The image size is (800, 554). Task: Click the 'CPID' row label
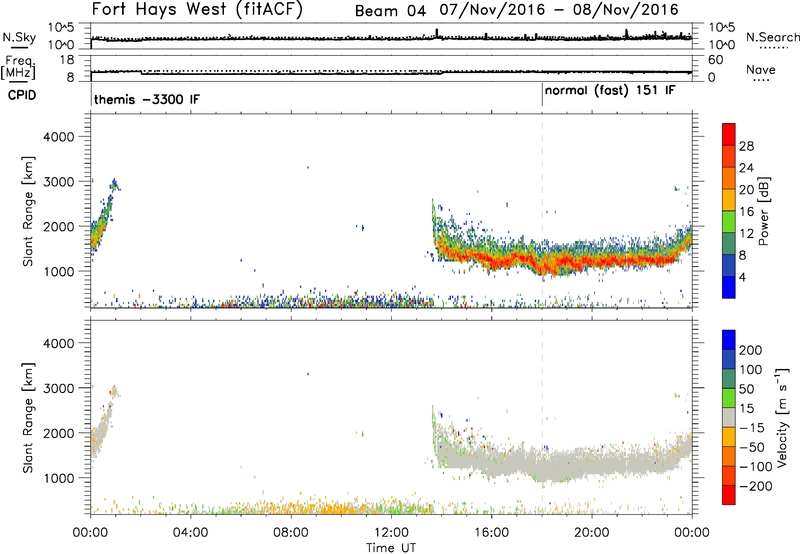coord(22,95)
